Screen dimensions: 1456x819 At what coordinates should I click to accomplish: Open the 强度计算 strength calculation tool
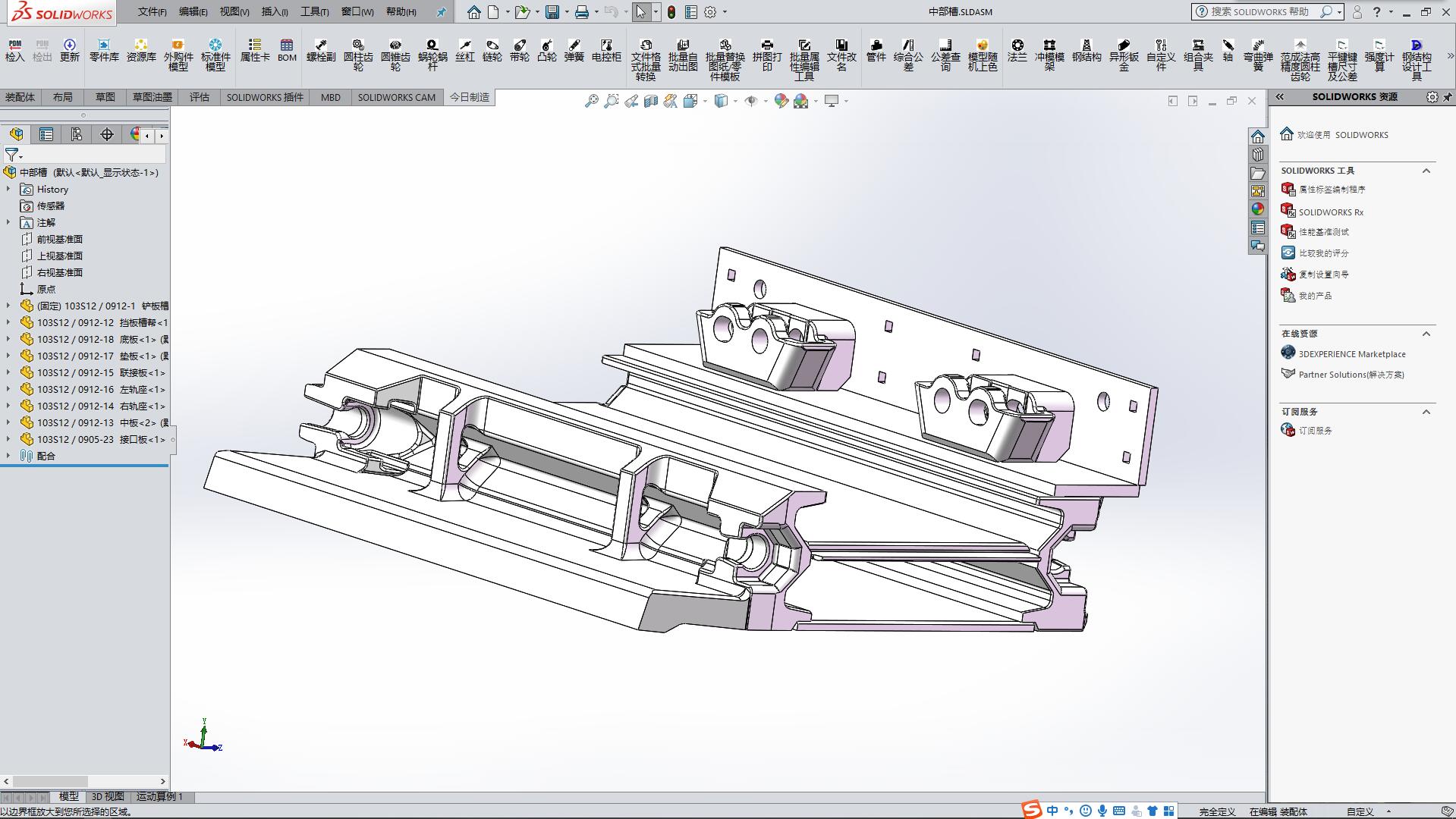pyautogui.click(x=1379, y=55)
